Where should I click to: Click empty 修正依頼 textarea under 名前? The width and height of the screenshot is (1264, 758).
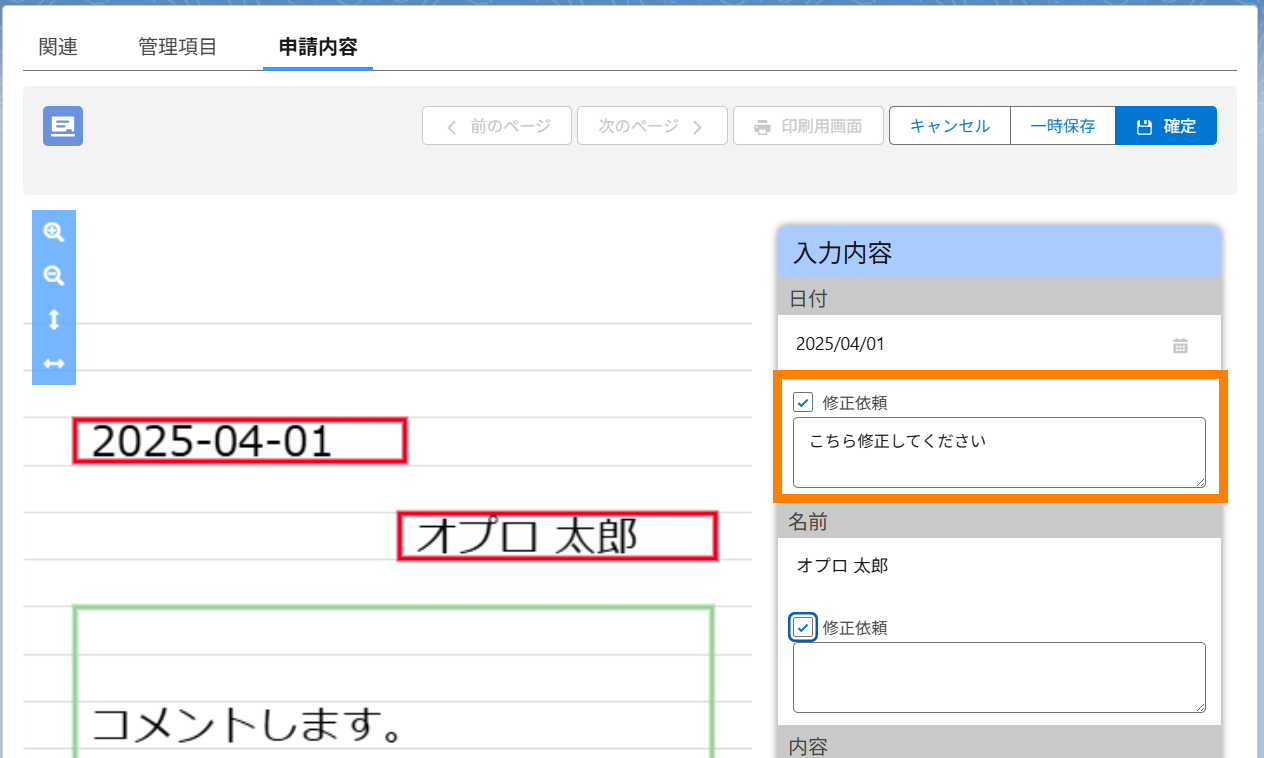tap(999, 678)
